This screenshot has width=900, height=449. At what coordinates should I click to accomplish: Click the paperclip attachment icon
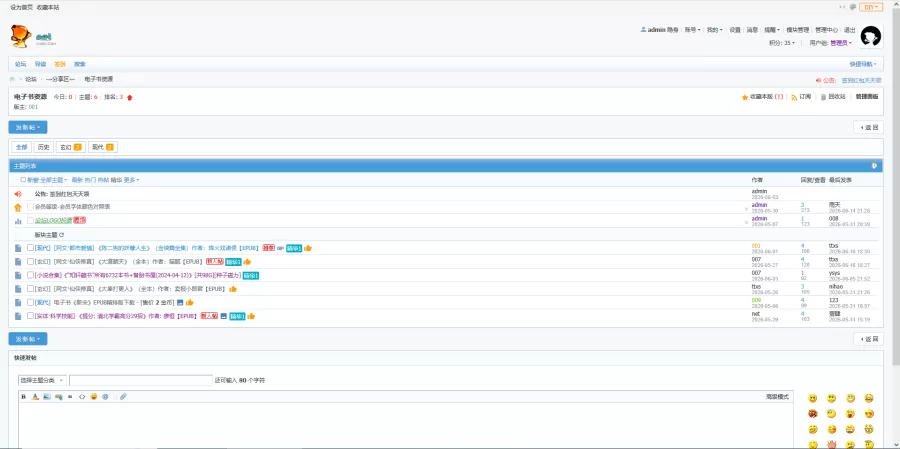click(x=123, y=397)
